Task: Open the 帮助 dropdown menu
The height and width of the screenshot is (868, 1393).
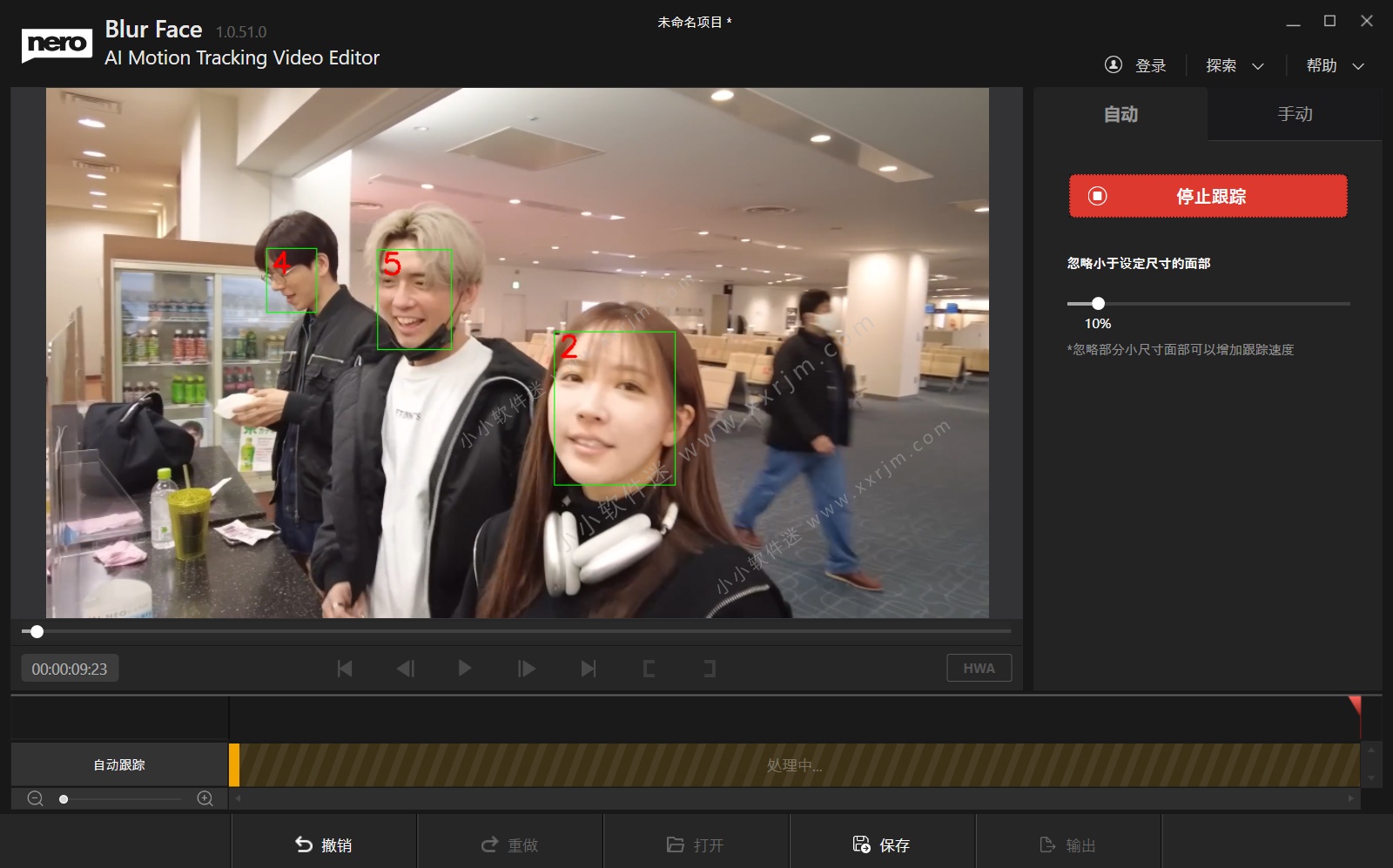Action: point(1335,66)
